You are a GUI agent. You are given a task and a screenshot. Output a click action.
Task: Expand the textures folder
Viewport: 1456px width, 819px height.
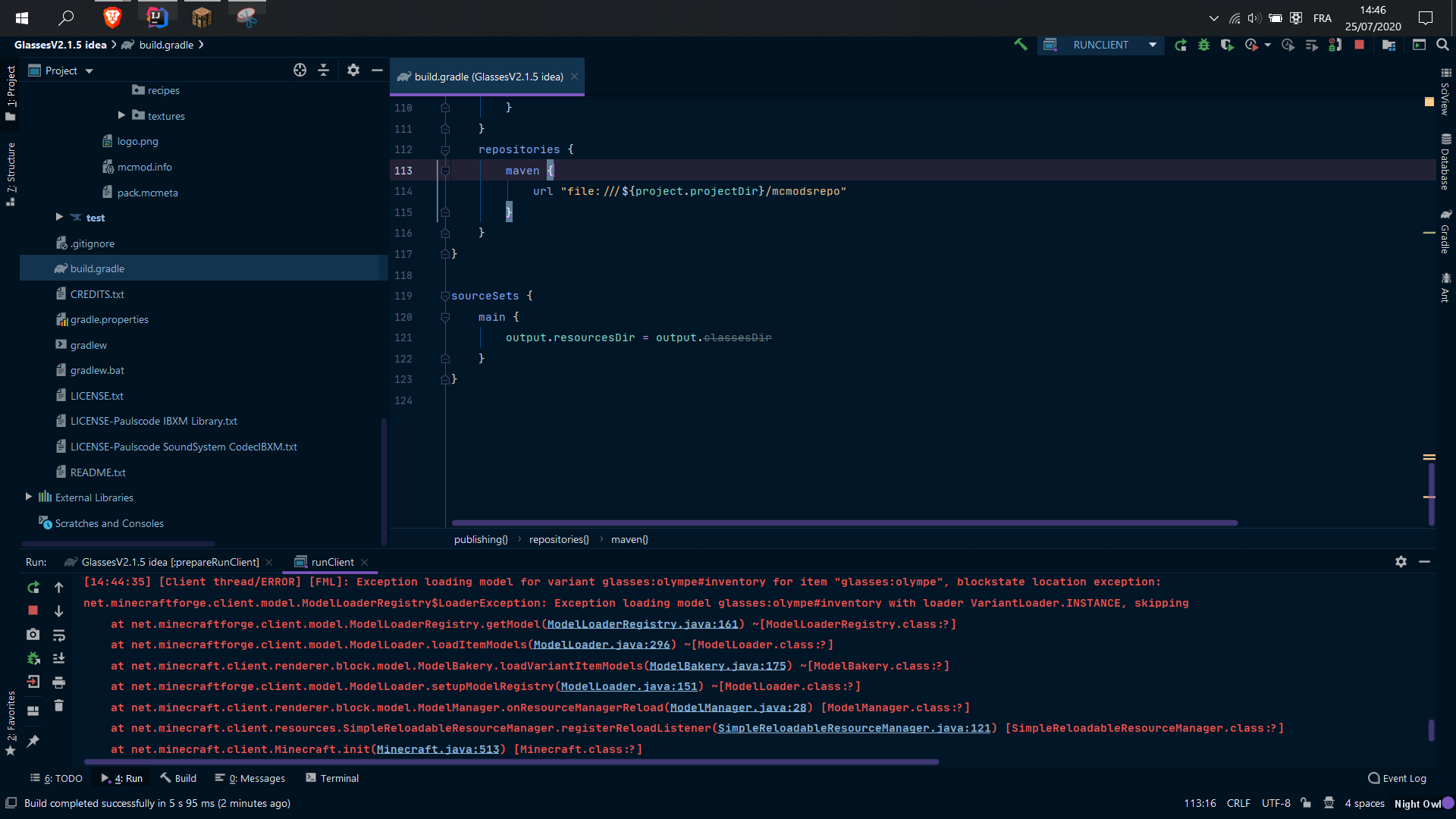[121, 115]
